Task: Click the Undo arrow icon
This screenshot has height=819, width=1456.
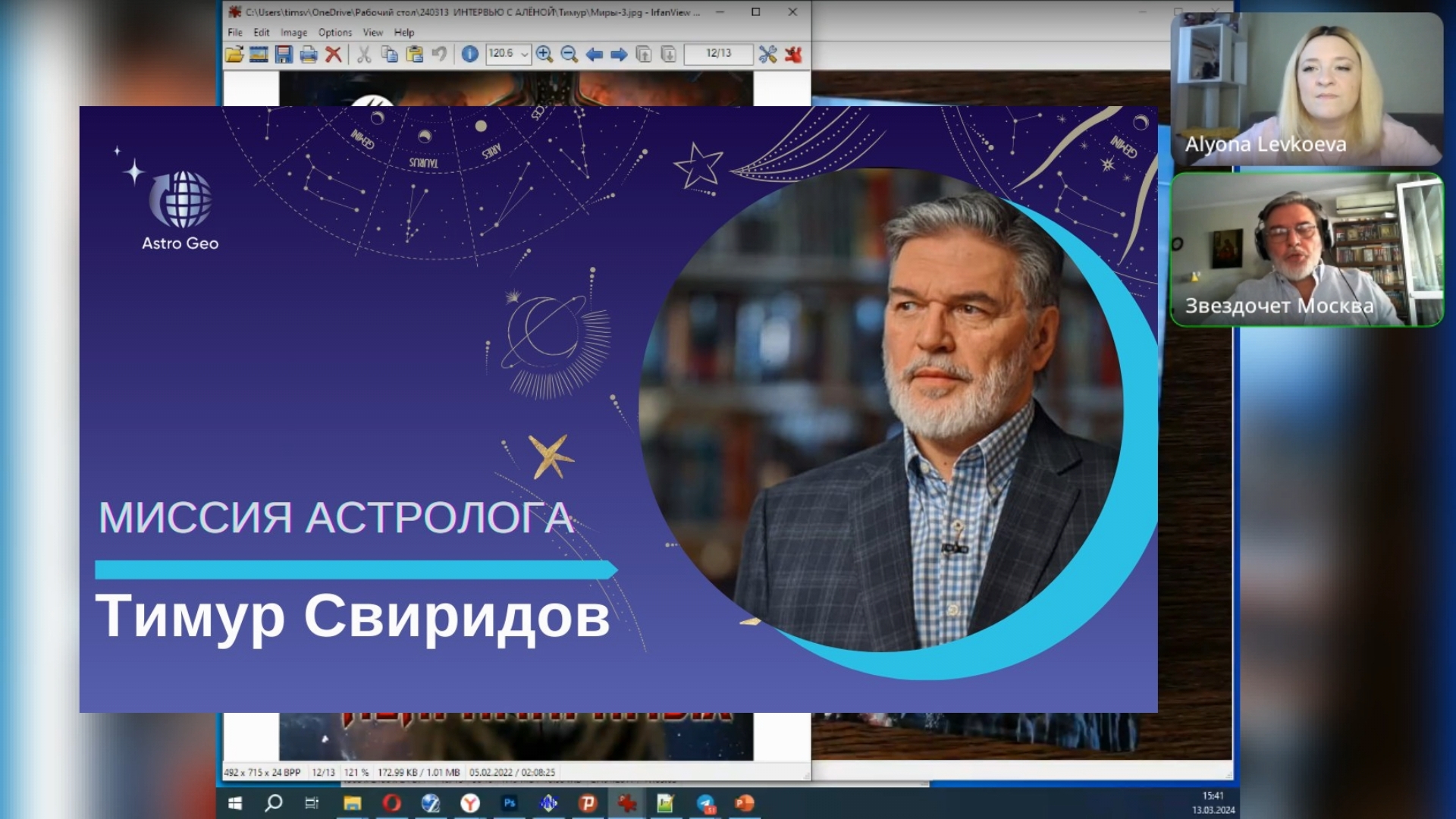Action: (438, 54)
